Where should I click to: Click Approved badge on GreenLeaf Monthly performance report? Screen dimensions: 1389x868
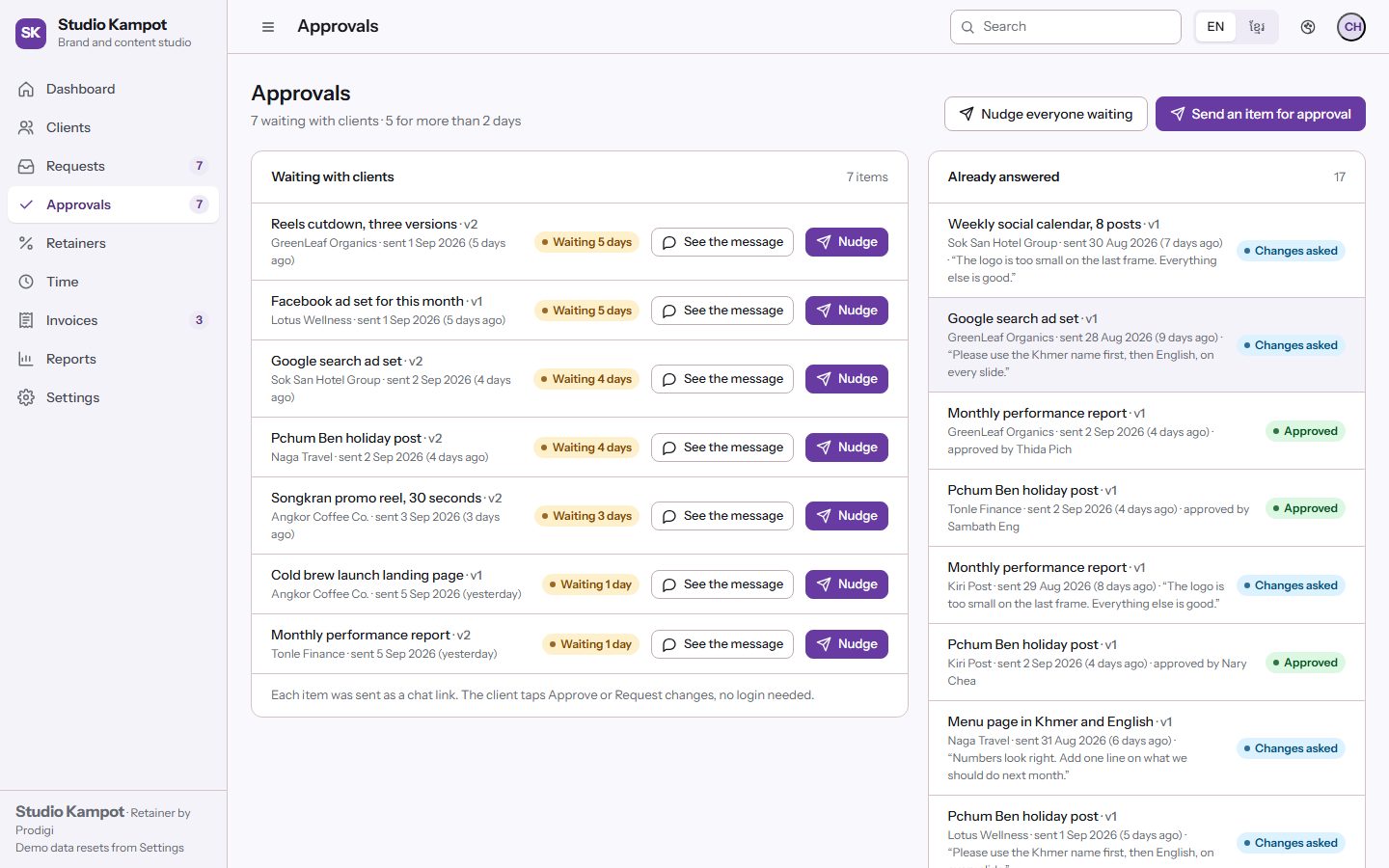(1305, 431)
